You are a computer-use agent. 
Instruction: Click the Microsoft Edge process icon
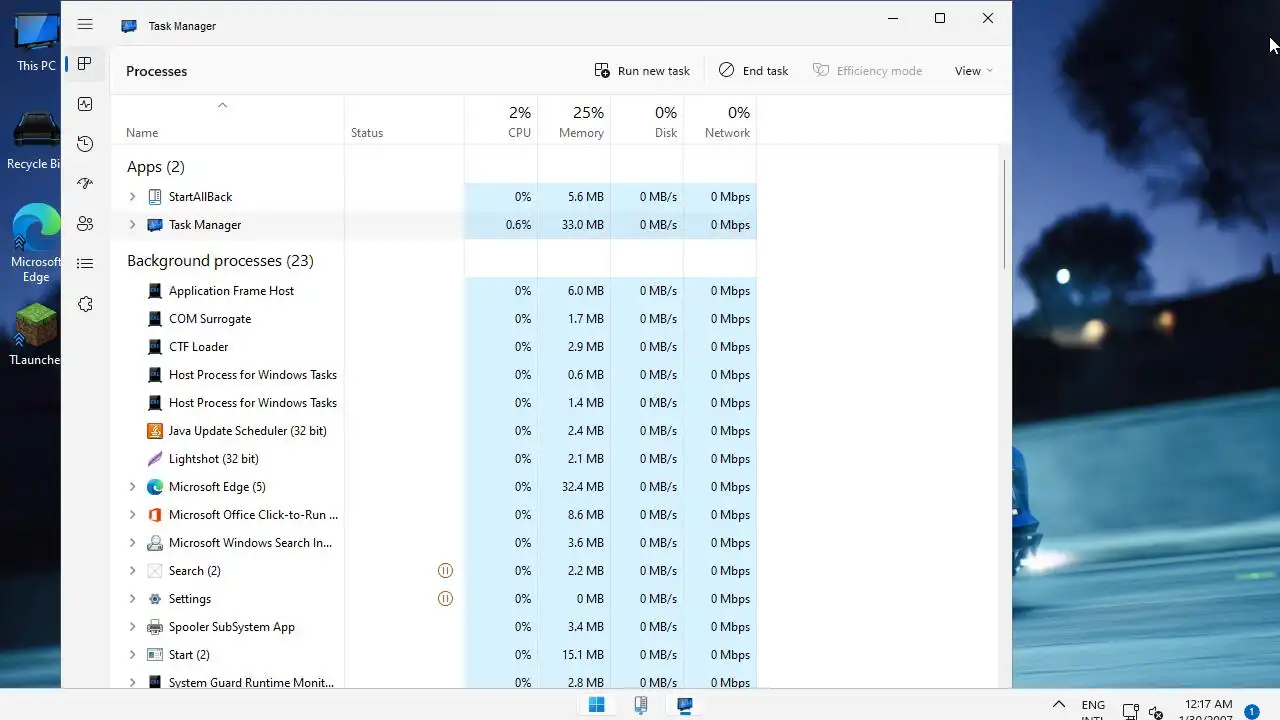155,487
